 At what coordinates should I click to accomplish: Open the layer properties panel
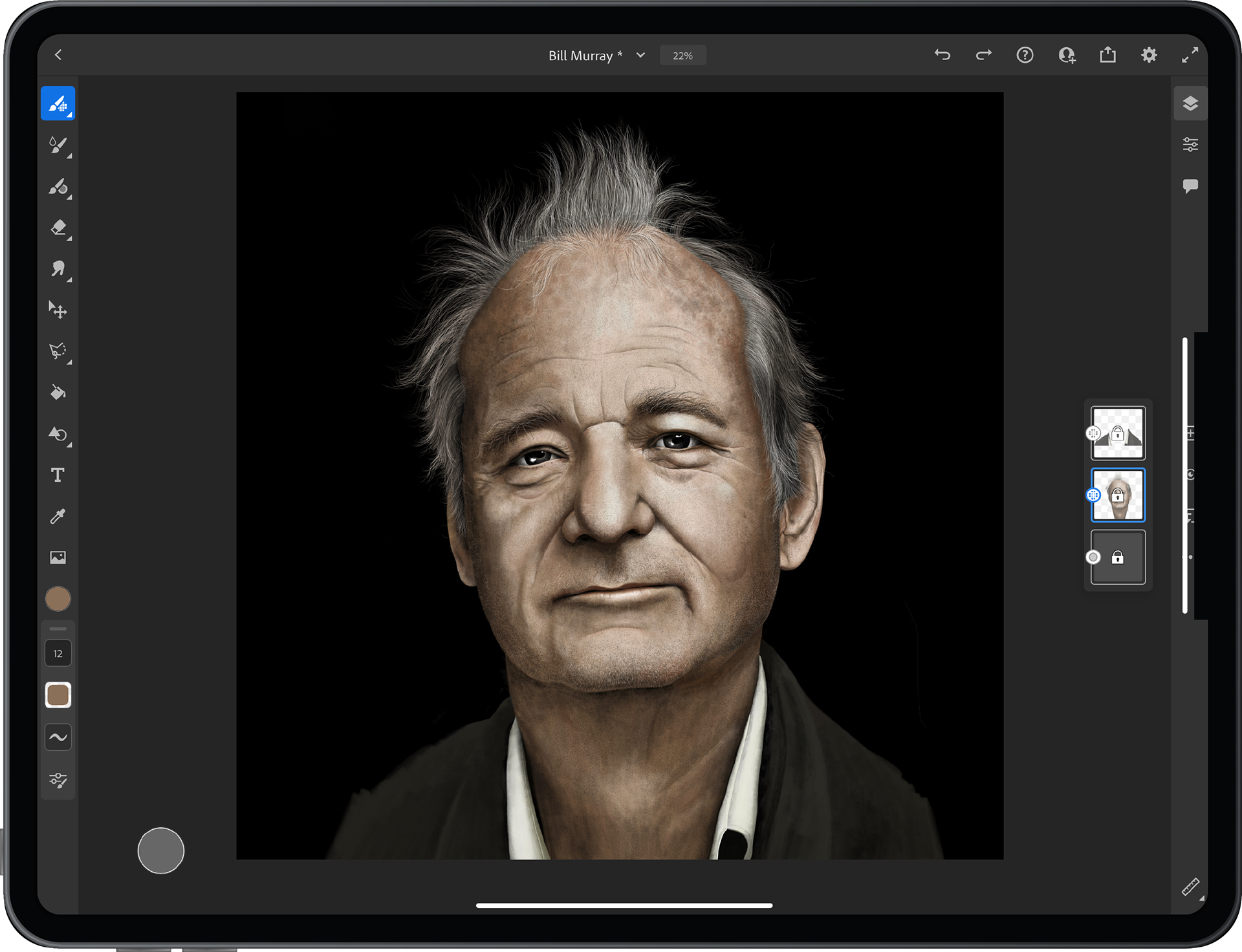tap(1190, 144)
